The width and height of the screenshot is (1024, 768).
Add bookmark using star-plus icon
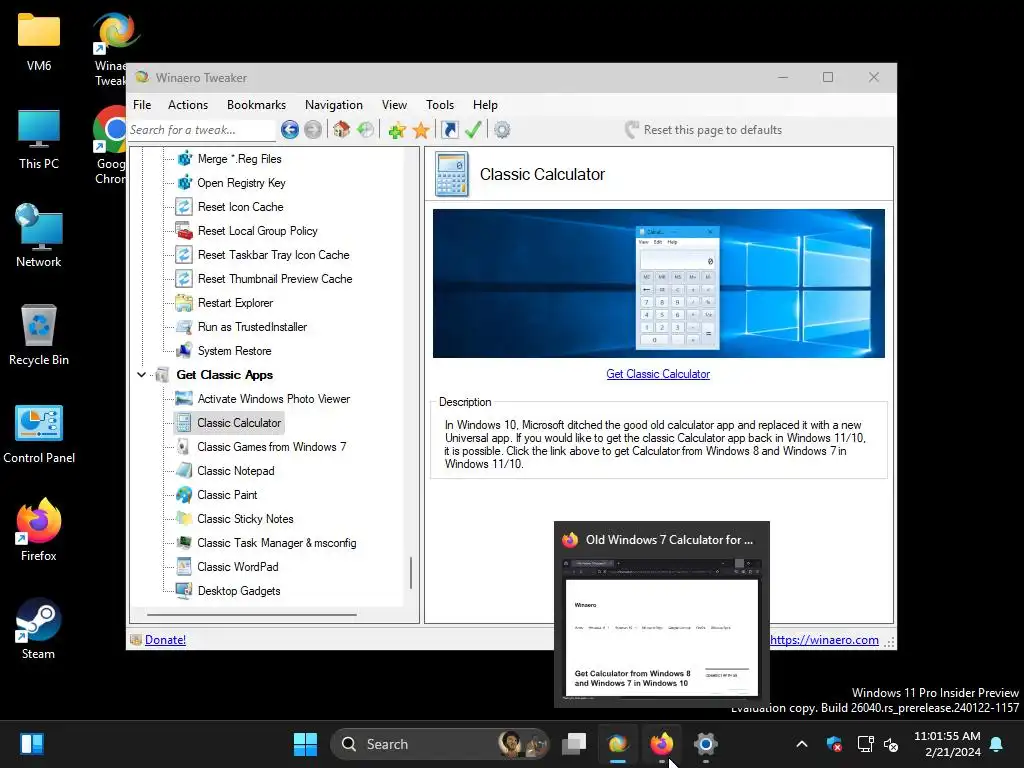point(396,130)
